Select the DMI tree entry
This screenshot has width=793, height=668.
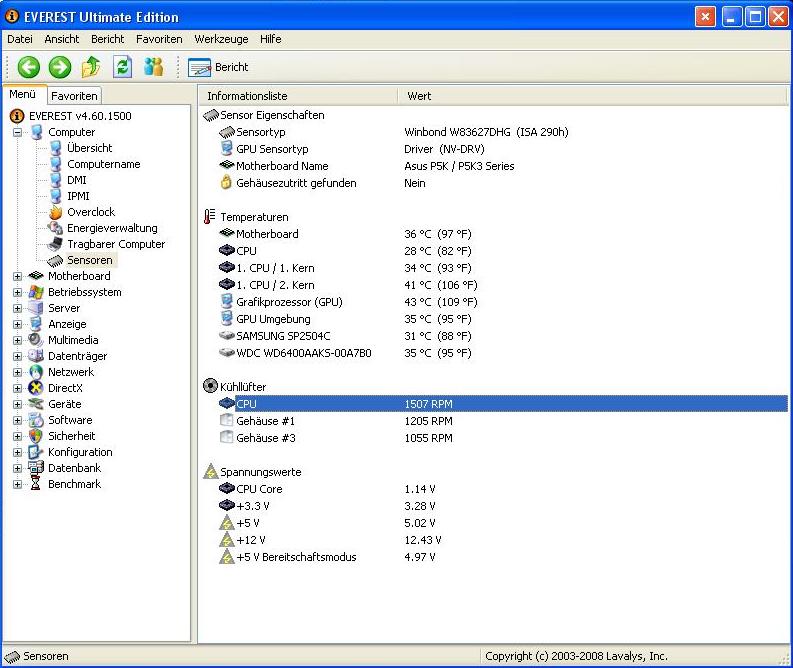(76, 180)
